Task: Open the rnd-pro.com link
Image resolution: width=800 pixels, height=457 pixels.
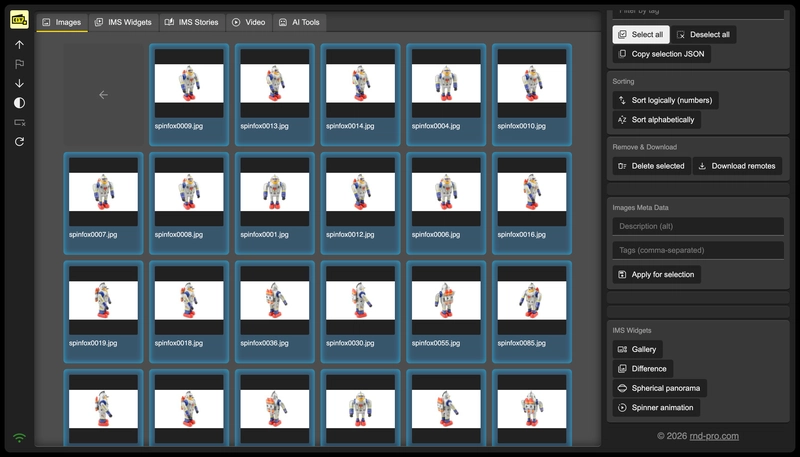Action: (714, 436)
